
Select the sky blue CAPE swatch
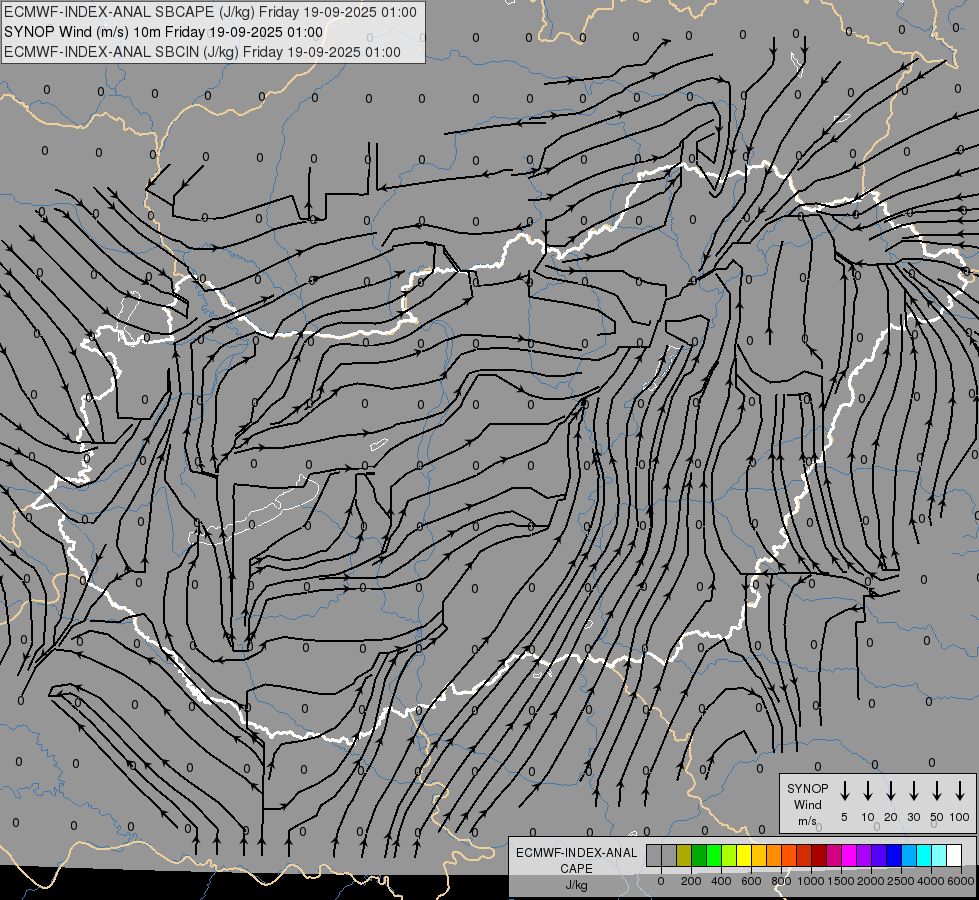pyautogui.click(x=908, y=855)
